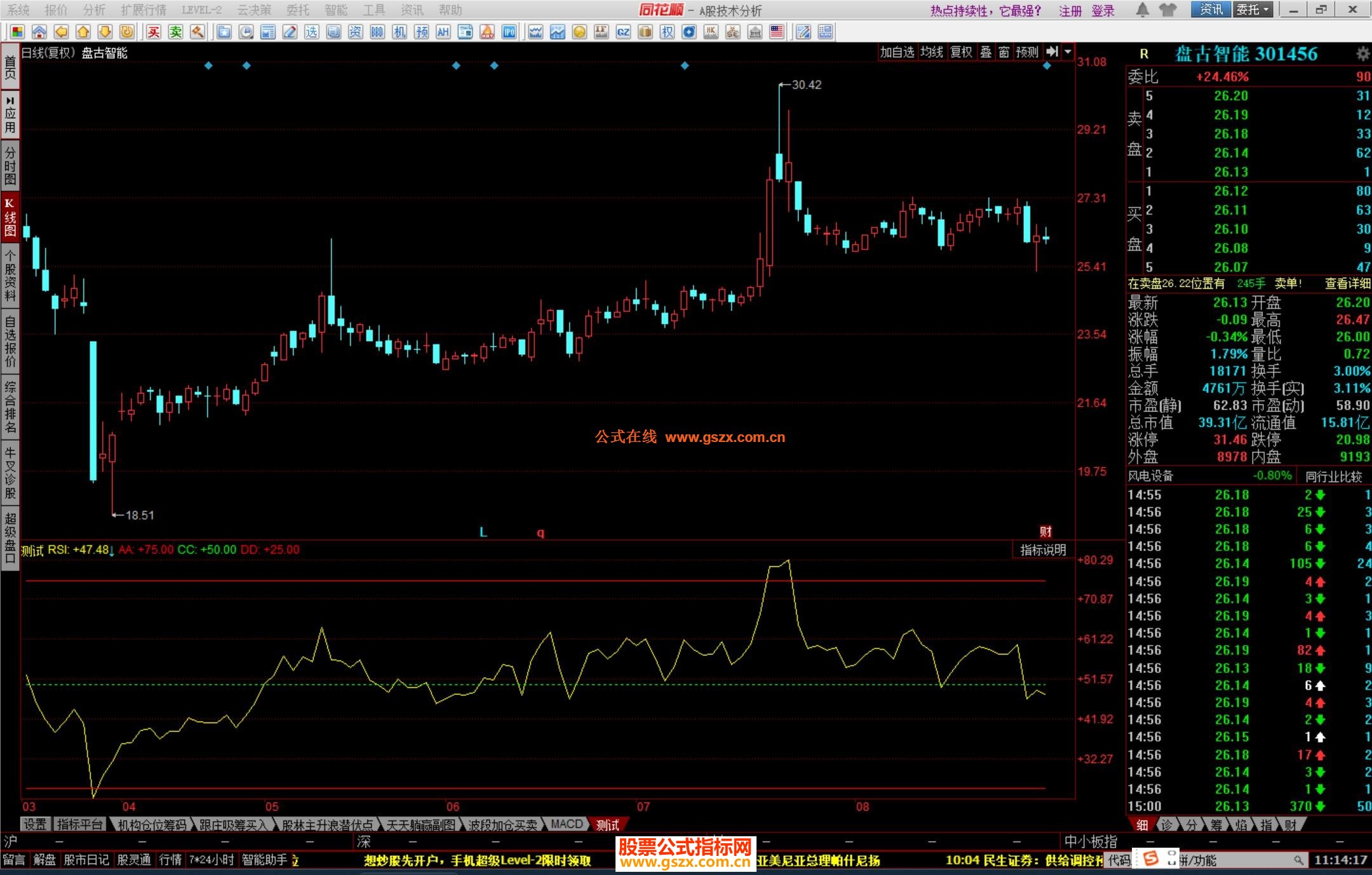Click the back arrow navigation icon
The height and width of the screenshot is (875, 1372).
pyautogui.click(x=61, y=32)
